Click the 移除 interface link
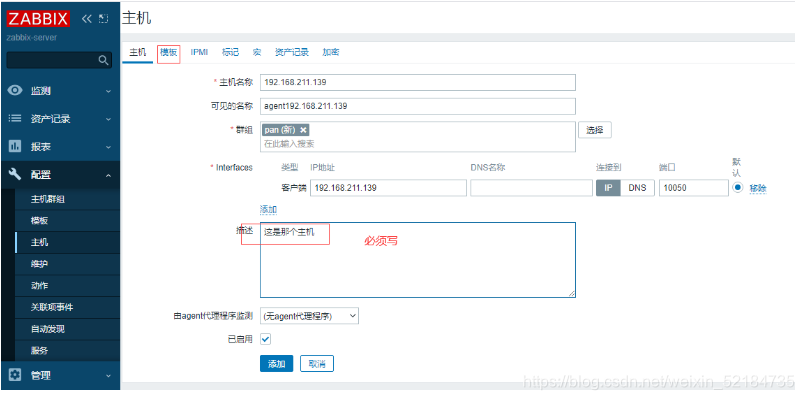Viewport: 804px width, 400px height. point(758,188)
